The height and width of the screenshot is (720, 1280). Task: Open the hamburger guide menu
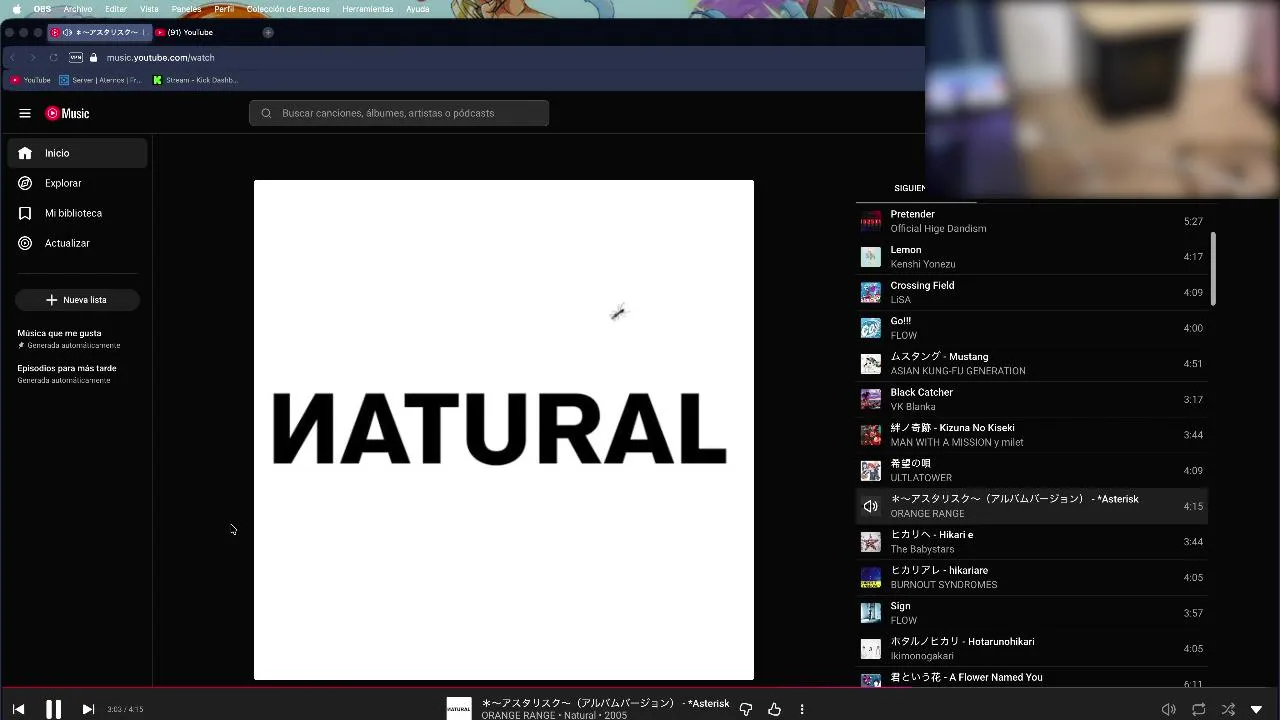pyautogui.click(x=25, y=113)
